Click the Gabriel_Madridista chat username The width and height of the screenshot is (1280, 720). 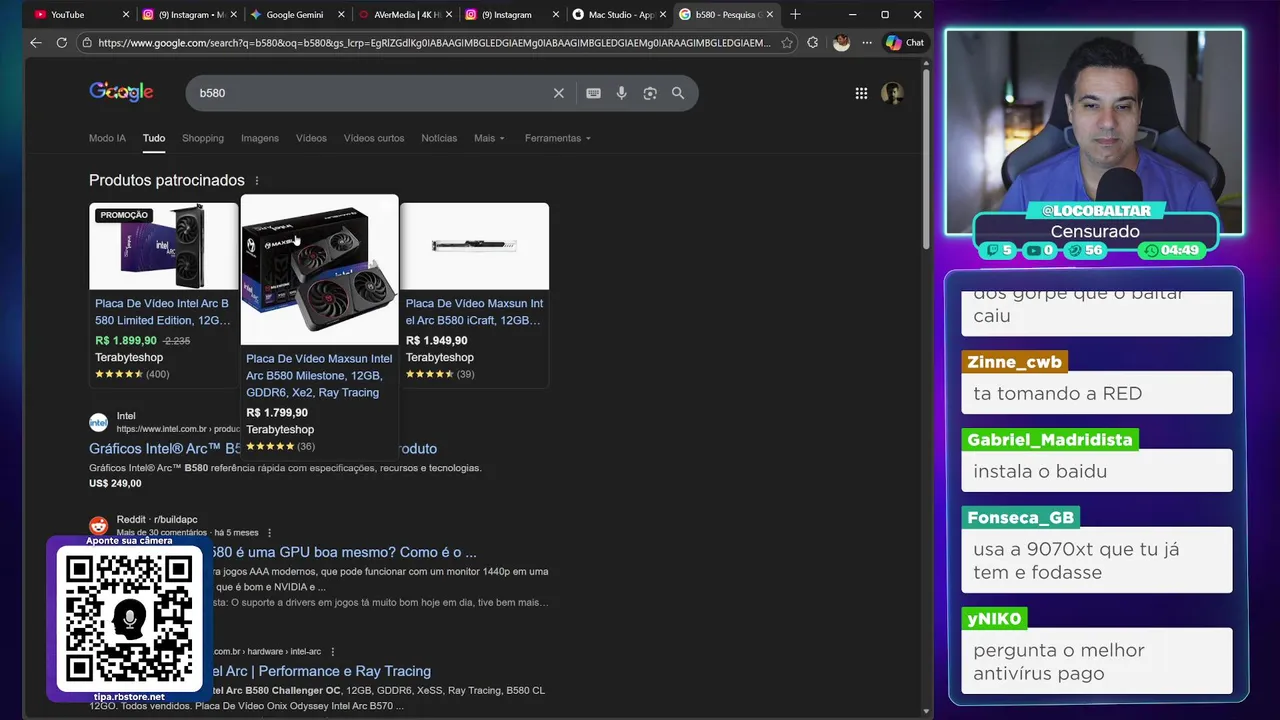[x=1050, y=440]
